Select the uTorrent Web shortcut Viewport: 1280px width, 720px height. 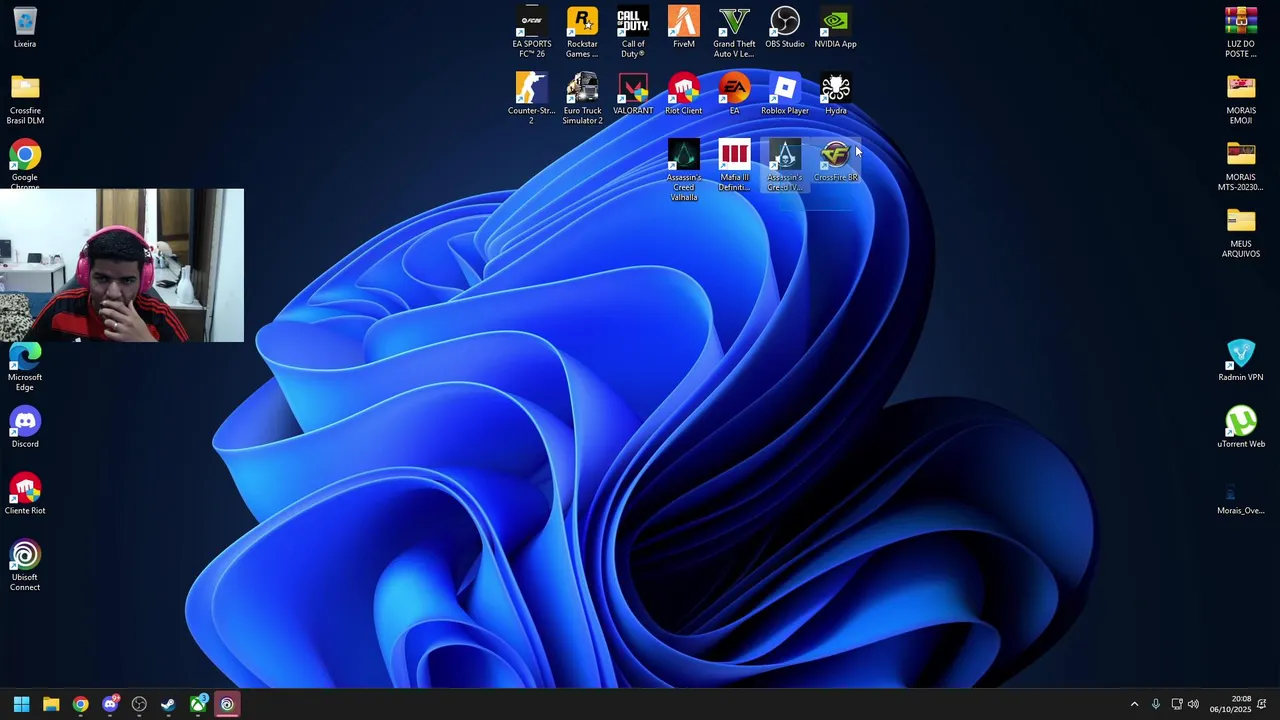1241,428
